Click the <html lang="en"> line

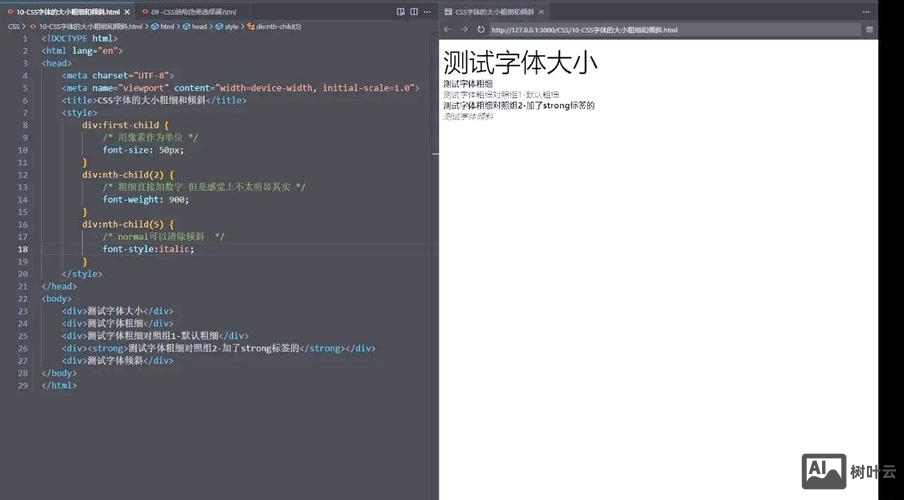[82, 51]
